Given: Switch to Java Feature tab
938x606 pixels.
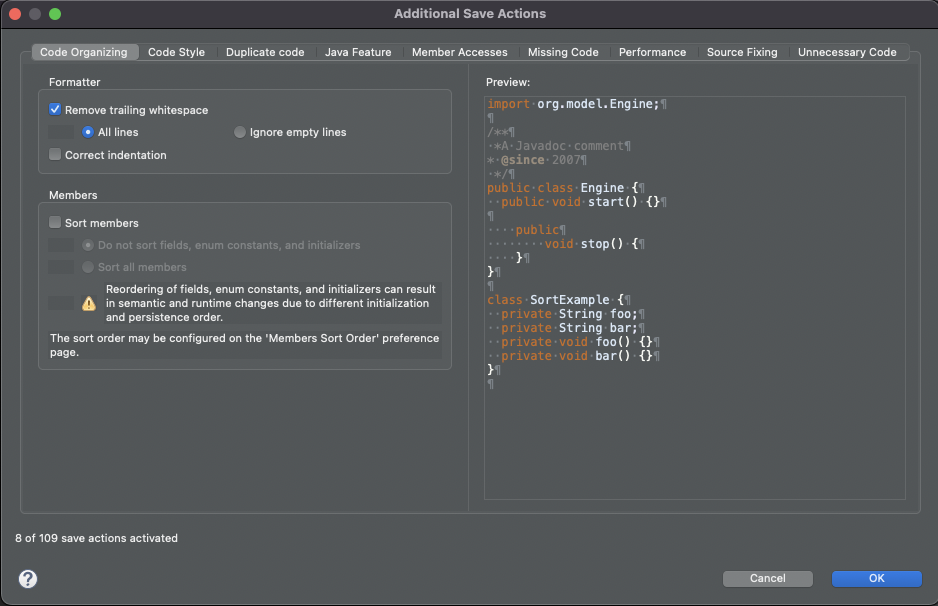Looking at the screenshot, I should (358, 52).
